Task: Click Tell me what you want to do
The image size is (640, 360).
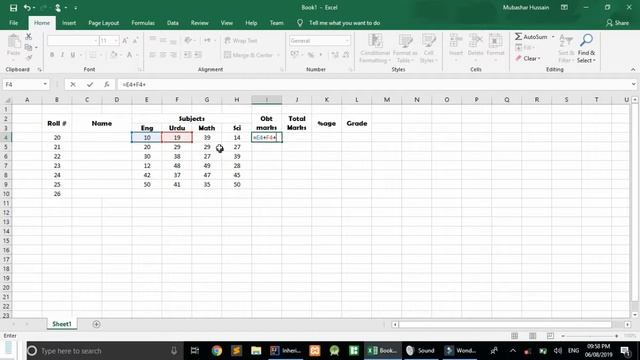Action: pos(344,23)
